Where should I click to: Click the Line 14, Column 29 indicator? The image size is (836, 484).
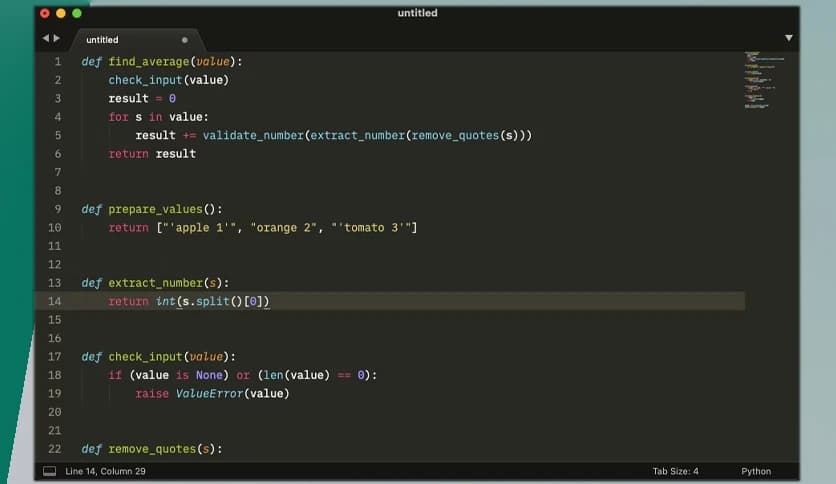[105, 471]
